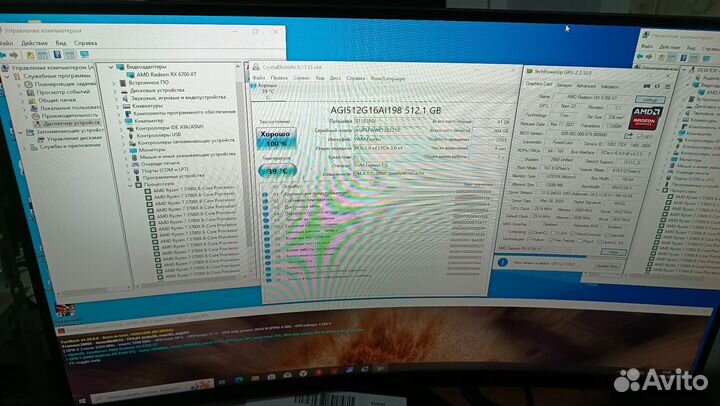
Task: Open Справка menu in Computer Management
Action: 85,43
